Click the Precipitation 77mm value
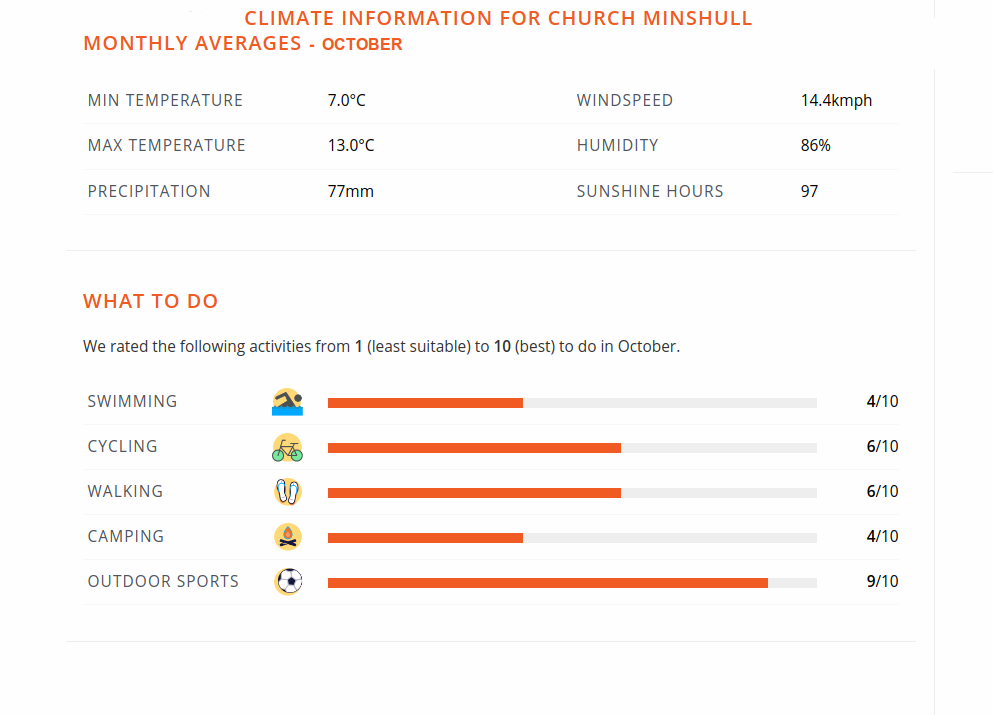Screen dimensions: 993x715 [x=351, y=191]
